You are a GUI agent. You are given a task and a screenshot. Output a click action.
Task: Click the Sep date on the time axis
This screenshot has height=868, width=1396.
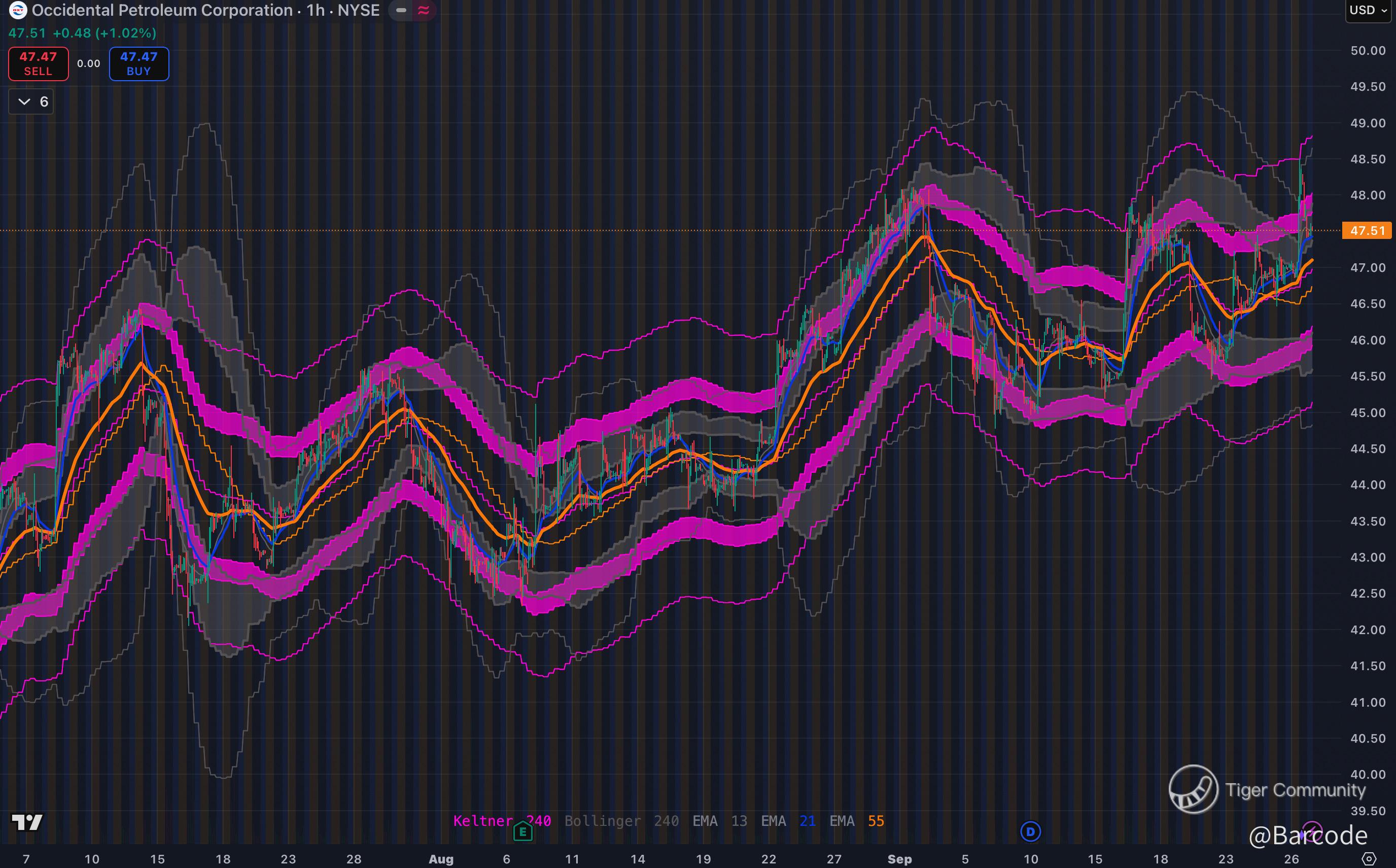coord(899,859)
